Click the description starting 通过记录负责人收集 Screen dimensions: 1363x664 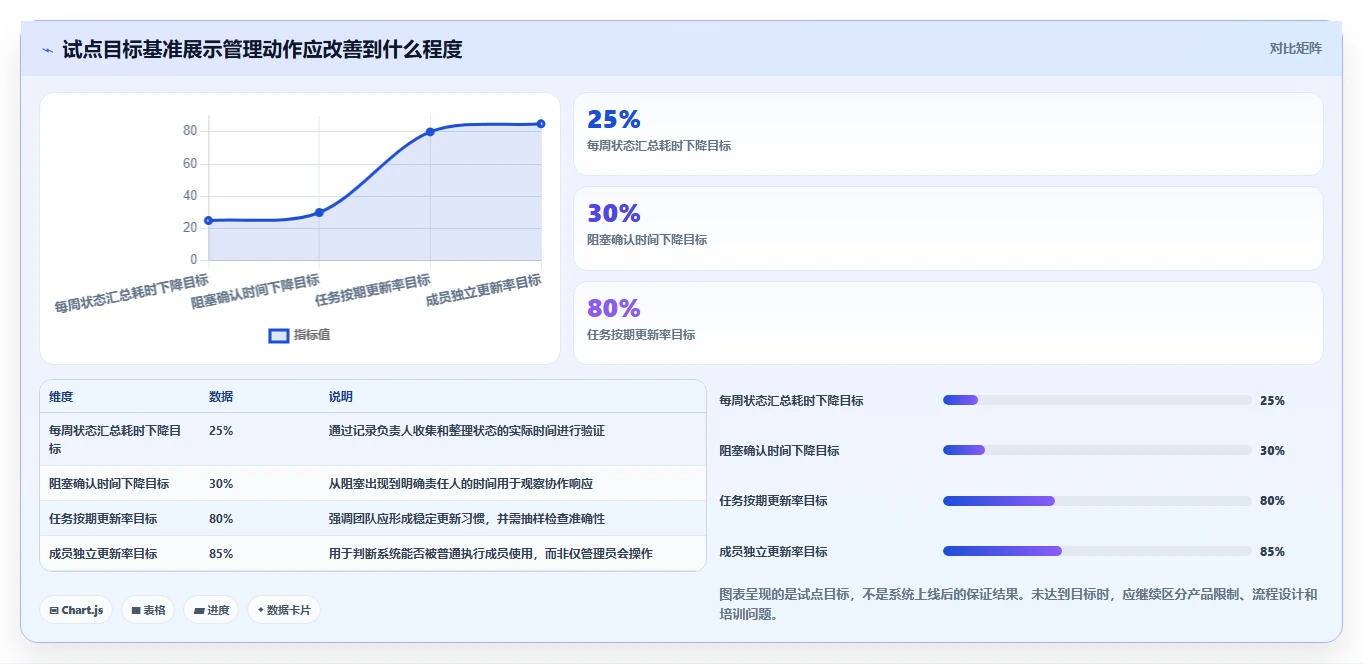pyautogui.click(x=467, y=431)
